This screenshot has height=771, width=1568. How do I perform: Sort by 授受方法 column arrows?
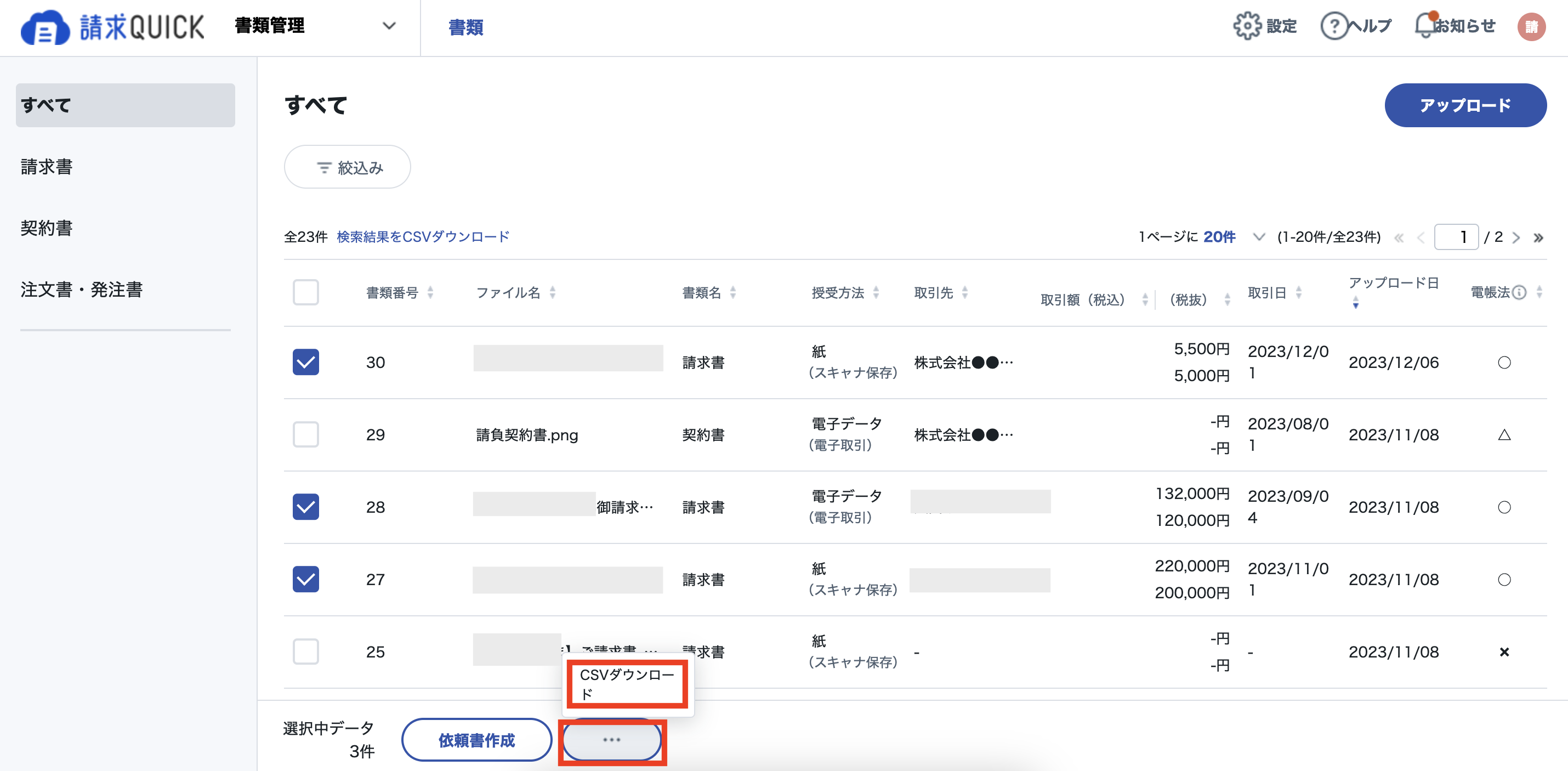point(876,292)
